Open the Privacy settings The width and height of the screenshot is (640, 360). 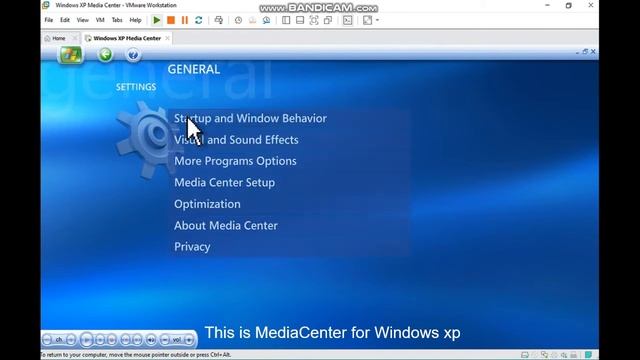(x=192, y=247)
